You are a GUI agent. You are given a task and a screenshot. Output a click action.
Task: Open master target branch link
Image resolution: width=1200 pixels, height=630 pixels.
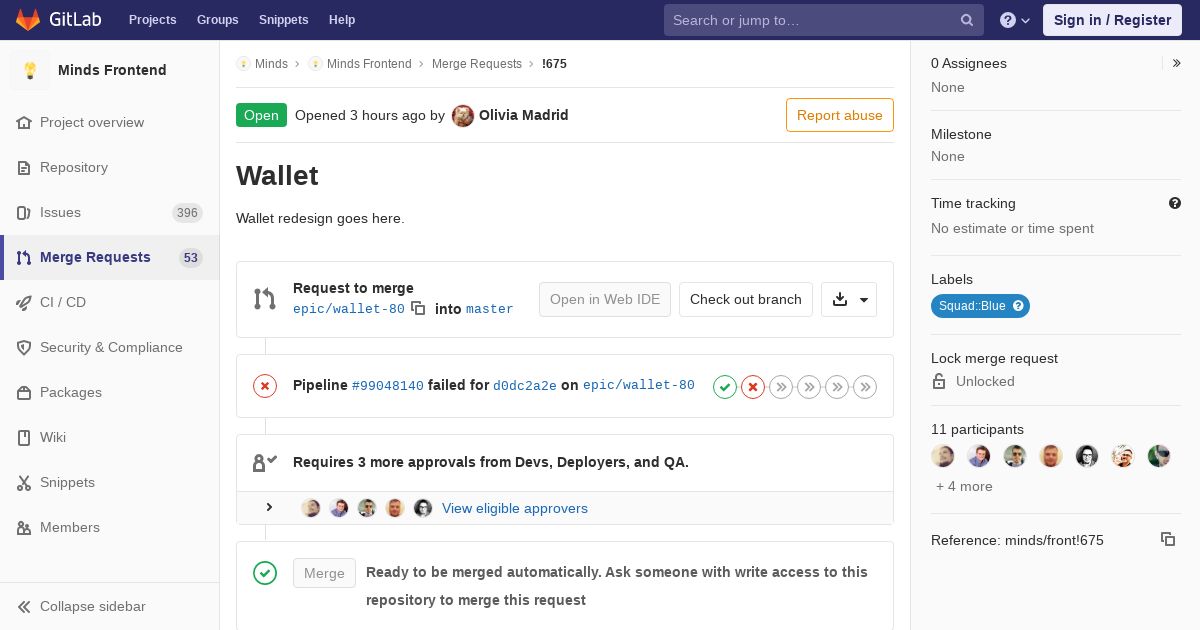[x=490, y=309]
